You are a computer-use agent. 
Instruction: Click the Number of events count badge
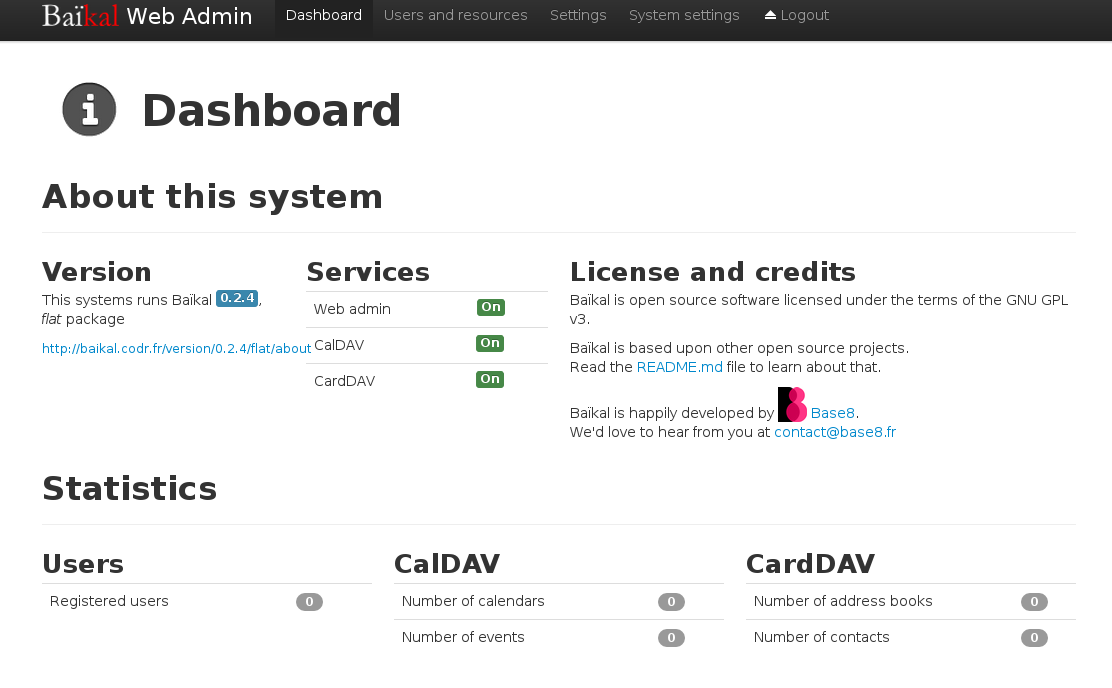672,638
